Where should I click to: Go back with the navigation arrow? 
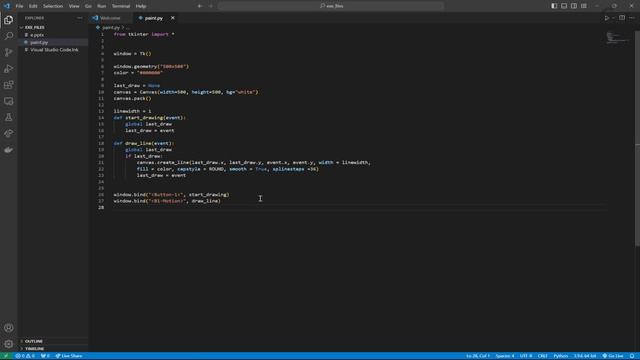(200, 6)
